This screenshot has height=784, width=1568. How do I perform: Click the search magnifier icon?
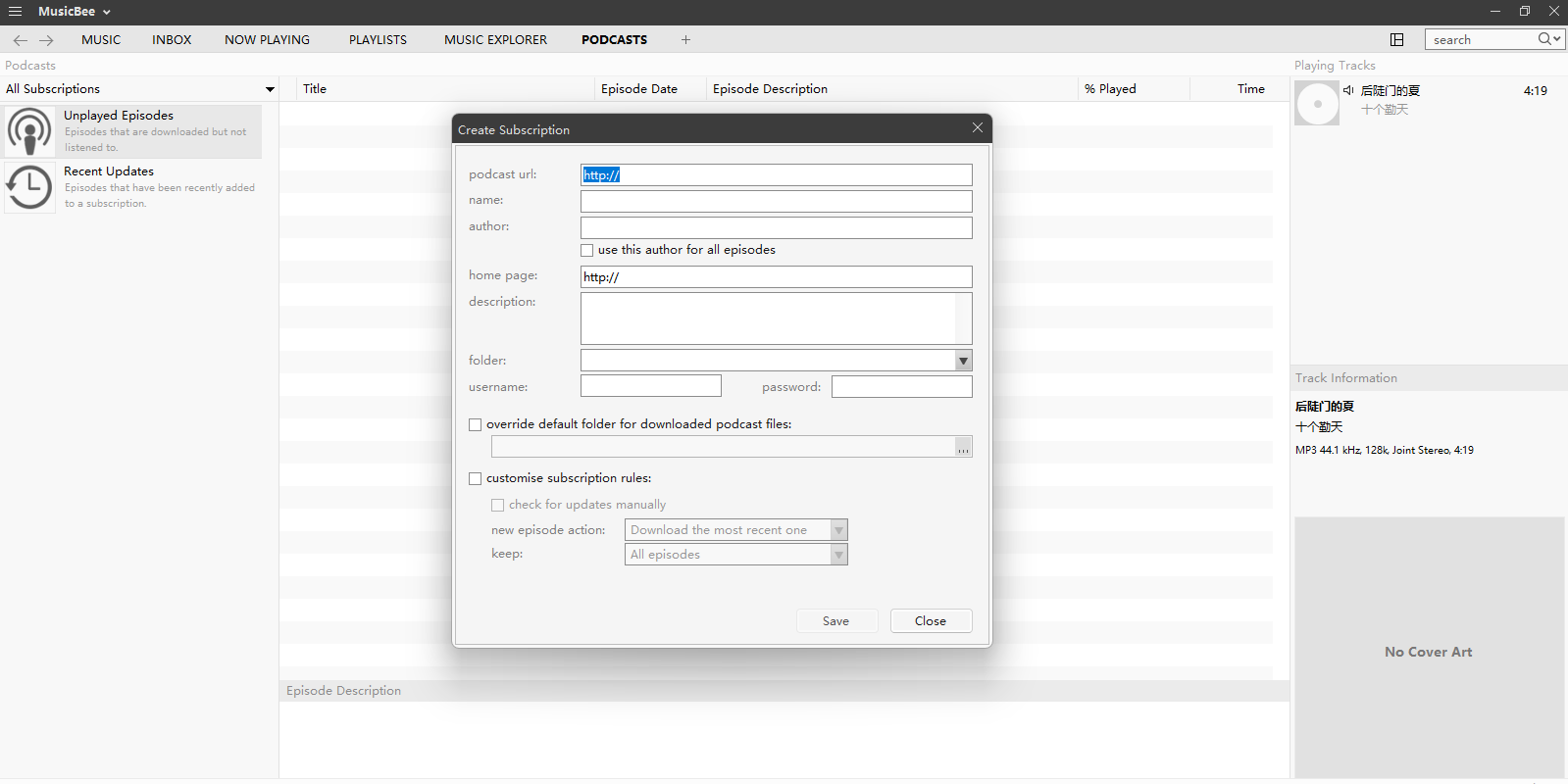coord(1544,39)
